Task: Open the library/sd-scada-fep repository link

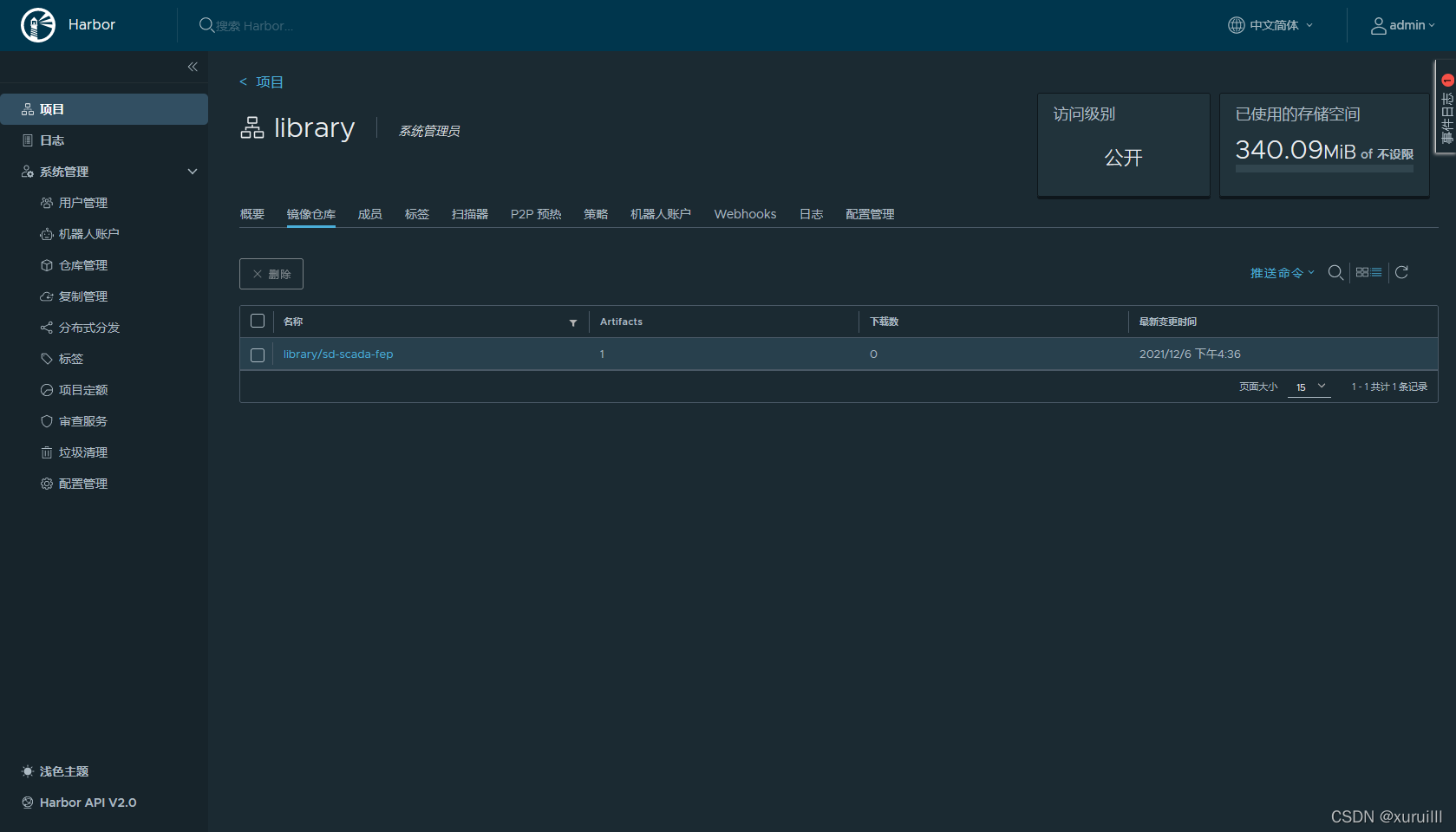Action: pos(338,354)
